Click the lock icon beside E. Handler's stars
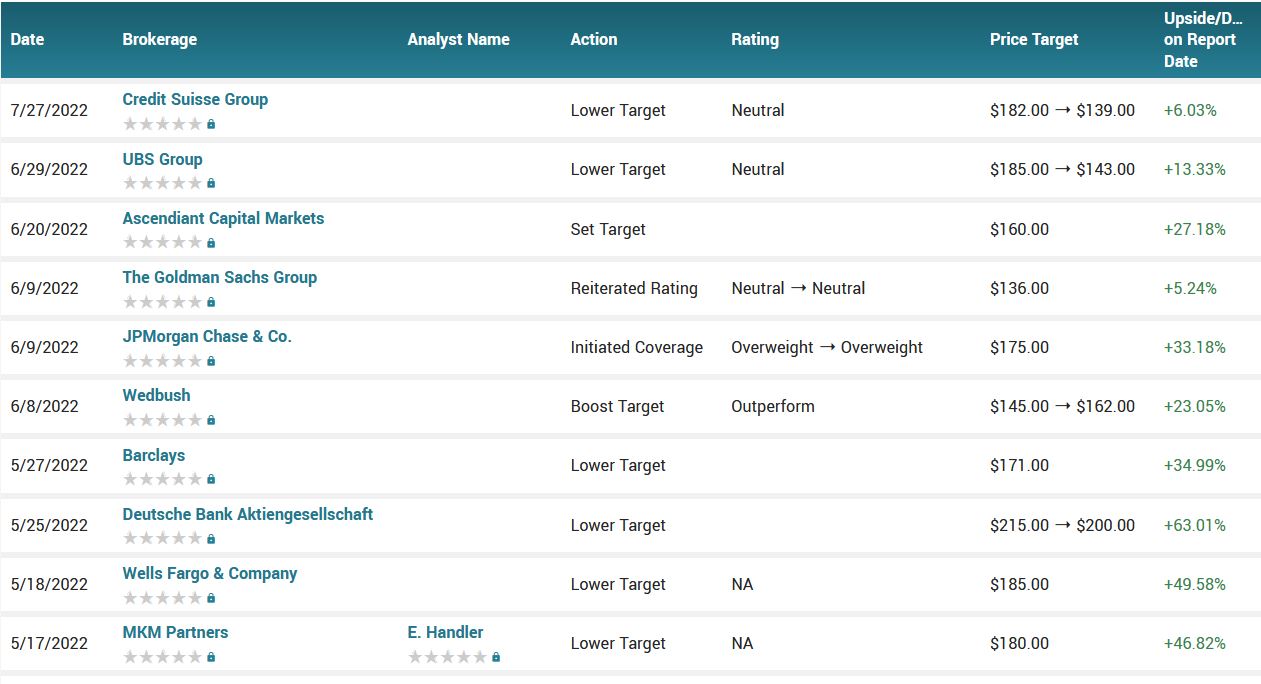This screenshot has height=684, width=1261. tap(496, 658)
